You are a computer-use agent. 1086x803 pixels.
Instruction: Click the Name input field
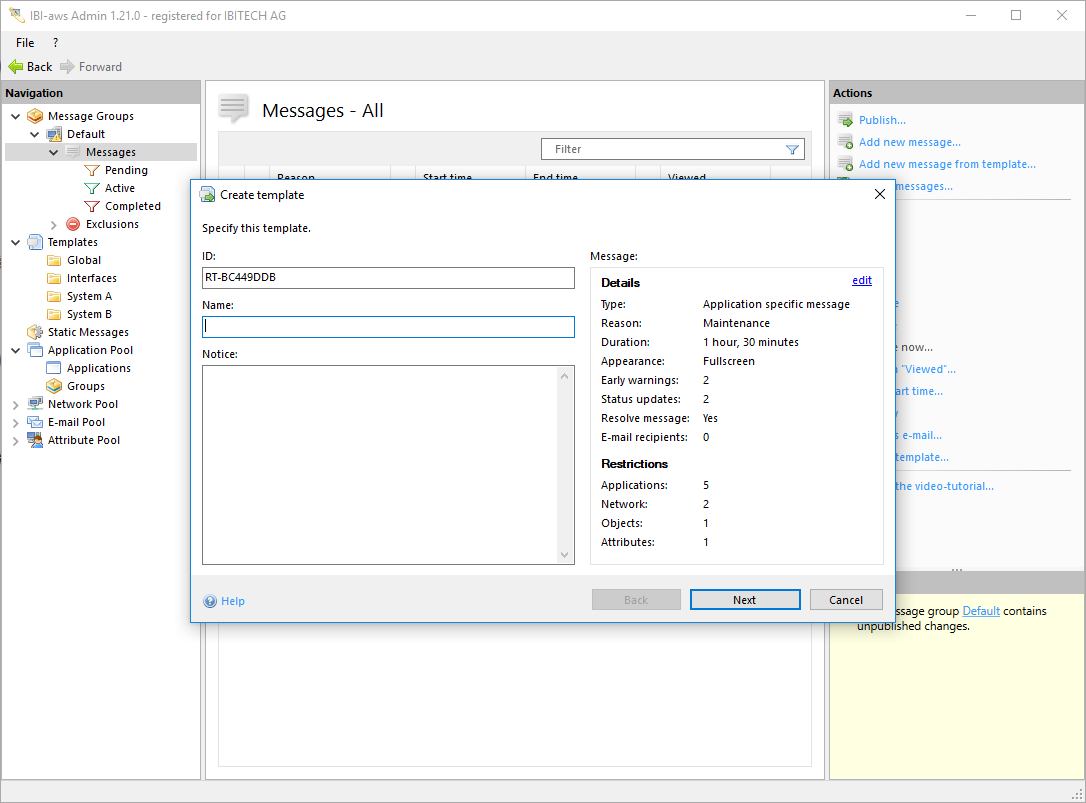[388, 327]
